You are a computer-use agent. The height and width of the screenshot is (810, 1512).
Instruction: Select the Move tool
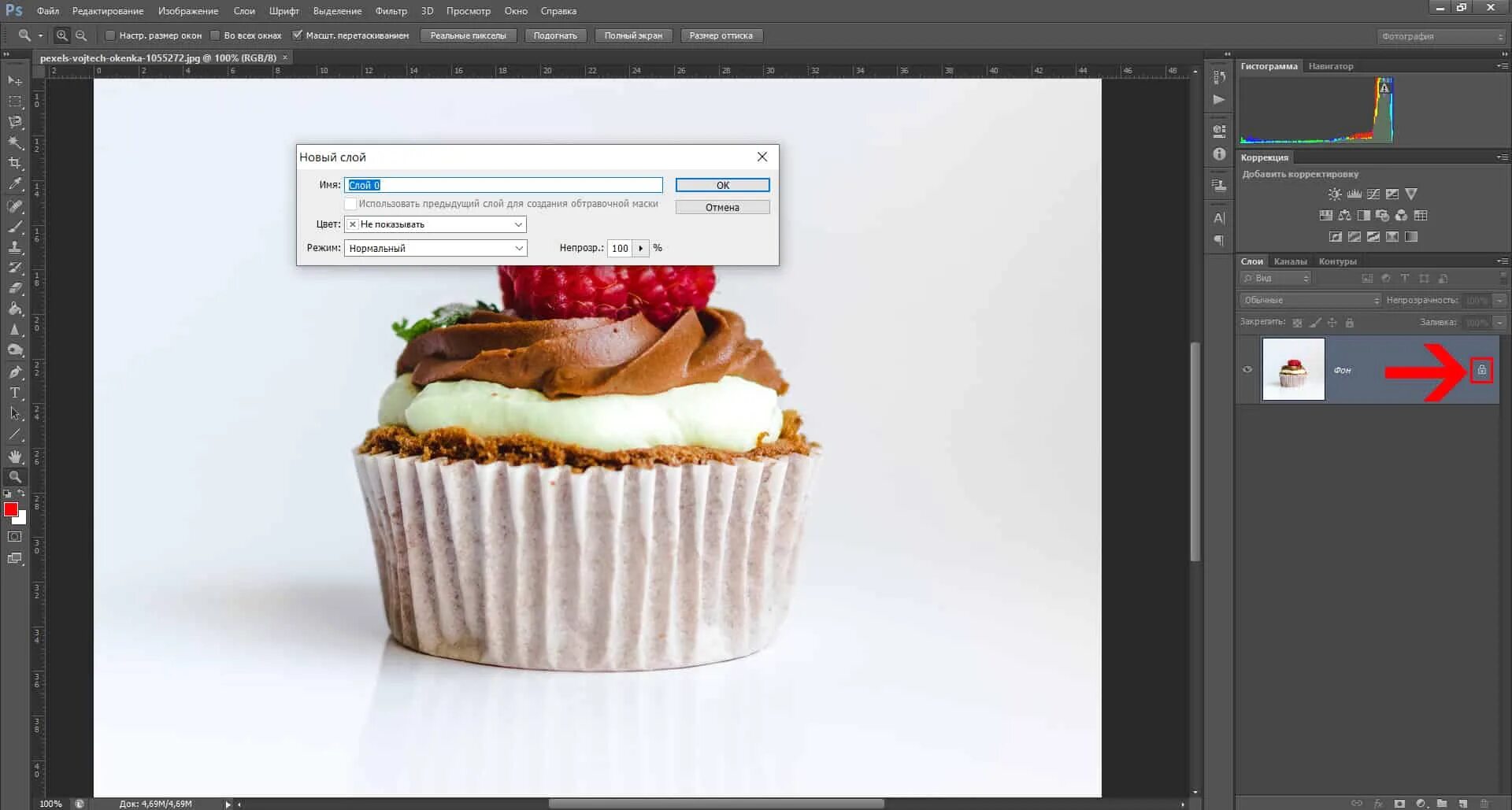tap(15, 81)
